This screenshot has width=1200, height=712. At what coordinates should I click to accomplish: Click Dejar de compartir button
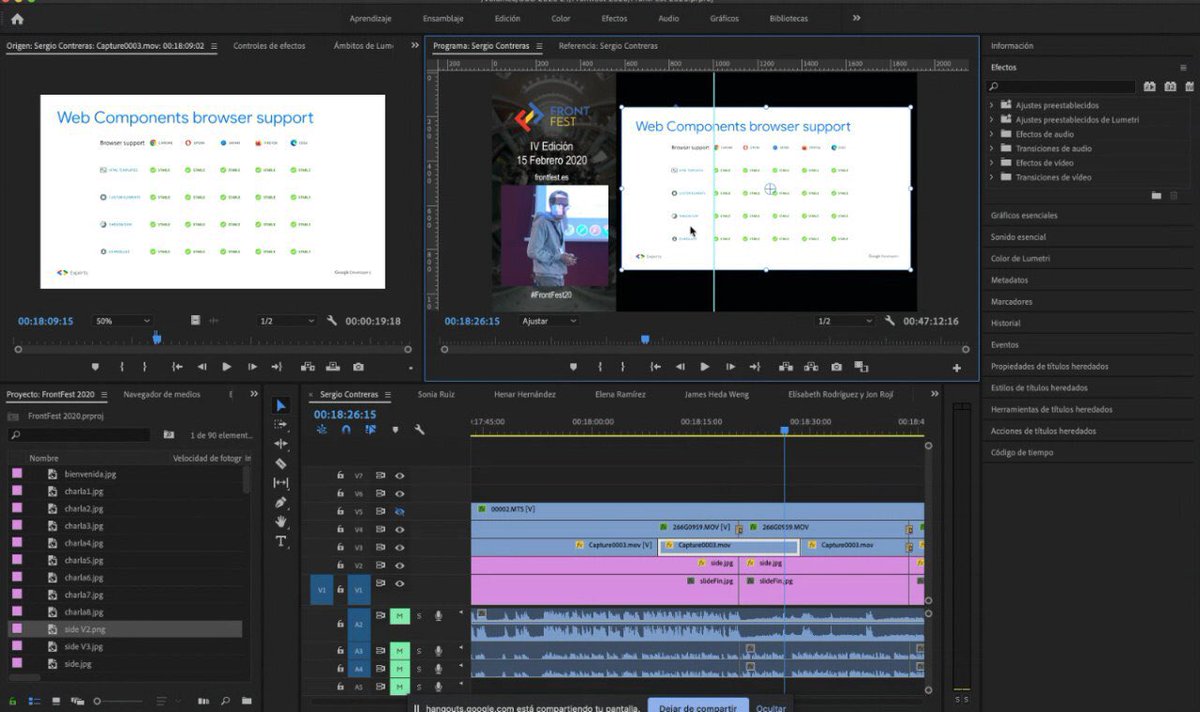tap(698, 707)
